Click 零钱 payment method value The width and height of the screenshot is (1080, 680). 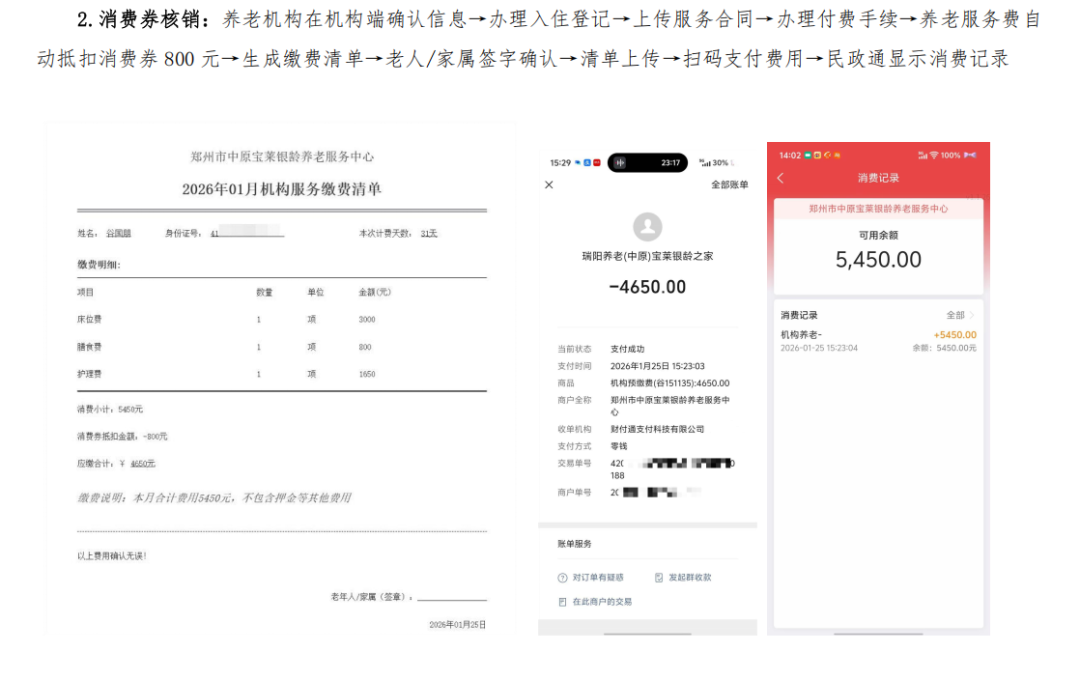click(619, 446)
